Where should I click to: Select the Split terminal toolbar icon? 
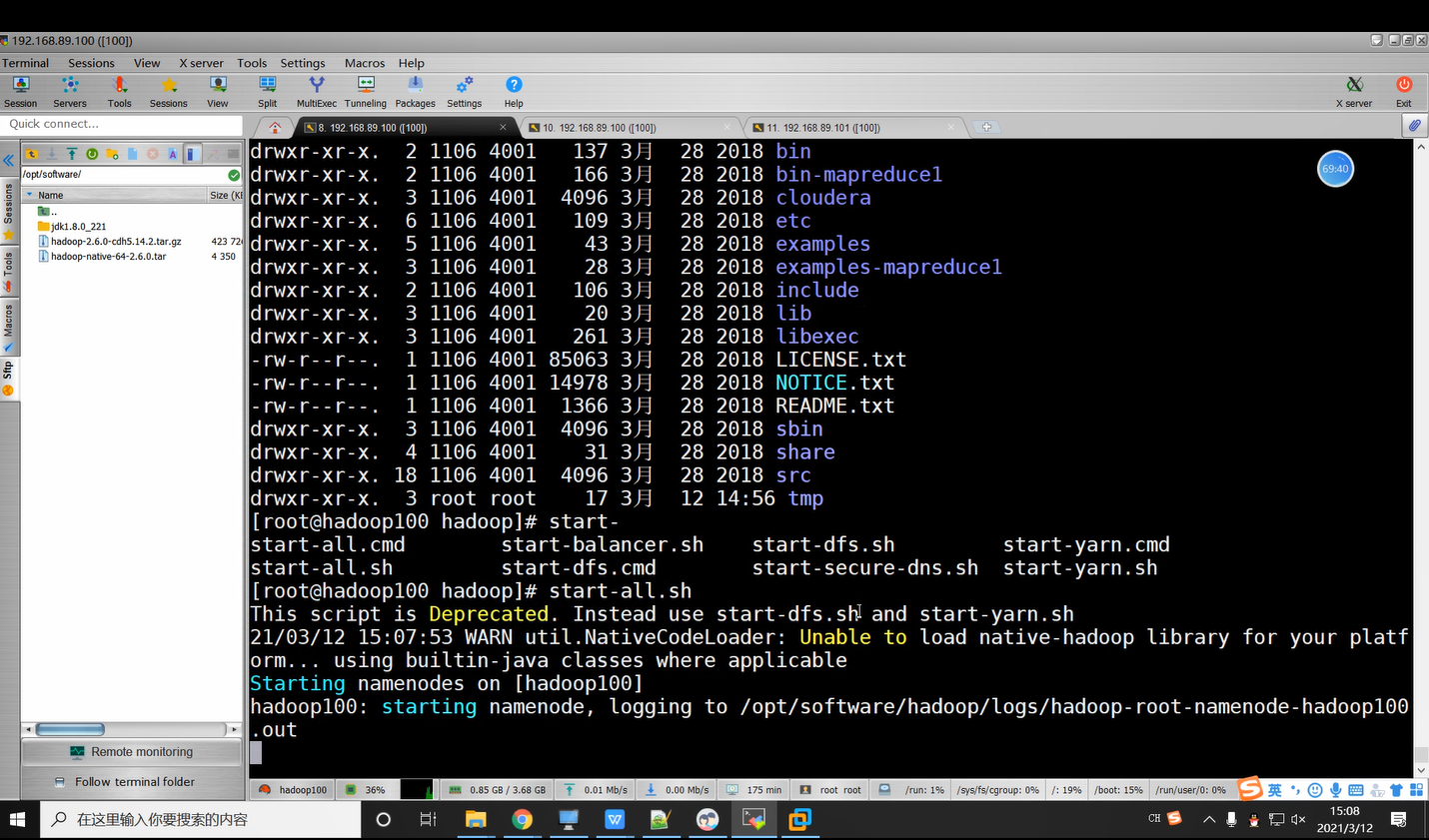[x=267, y=91]
